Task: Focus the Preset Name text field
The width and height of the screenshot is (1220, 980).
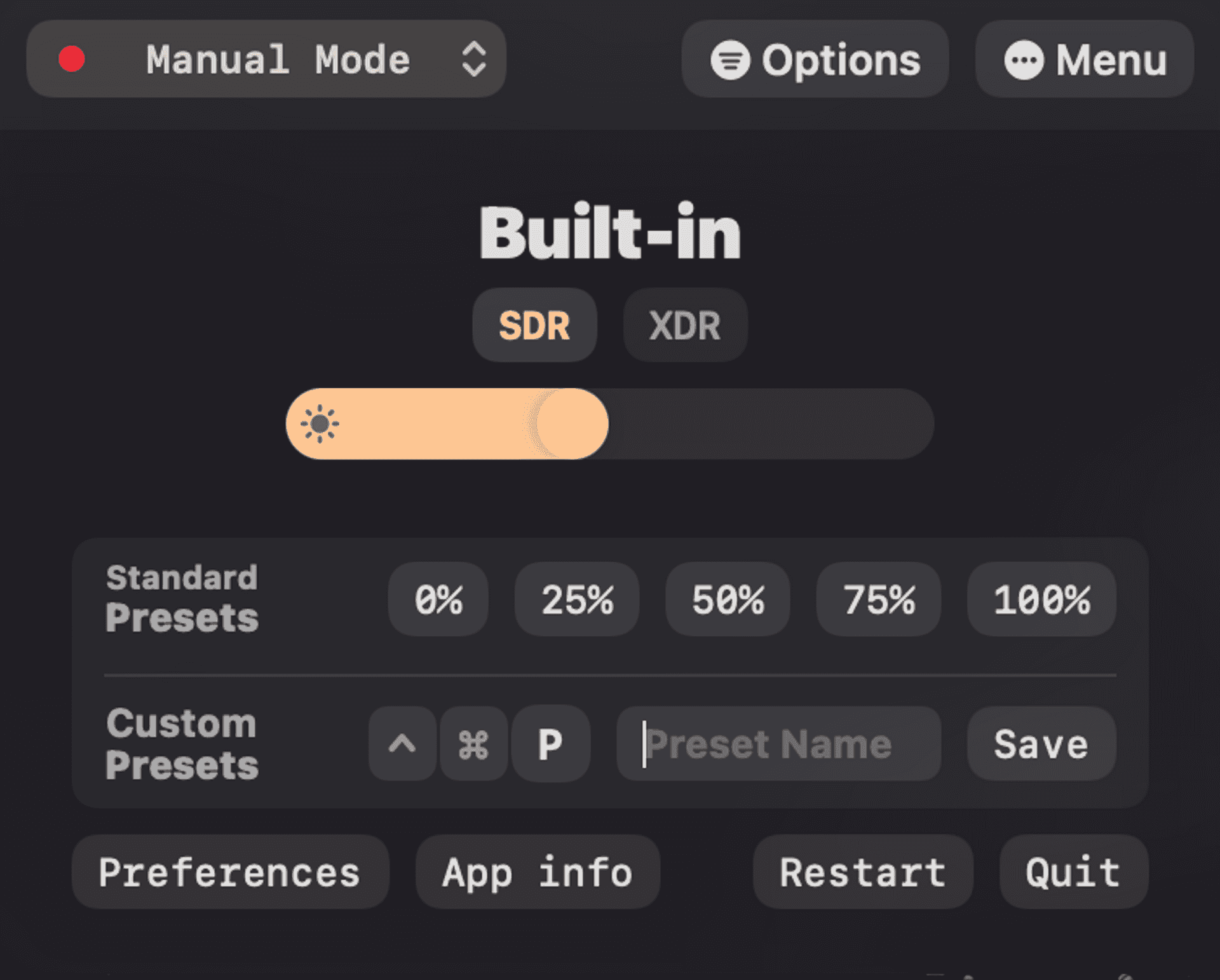Action: tap(778, 744)
